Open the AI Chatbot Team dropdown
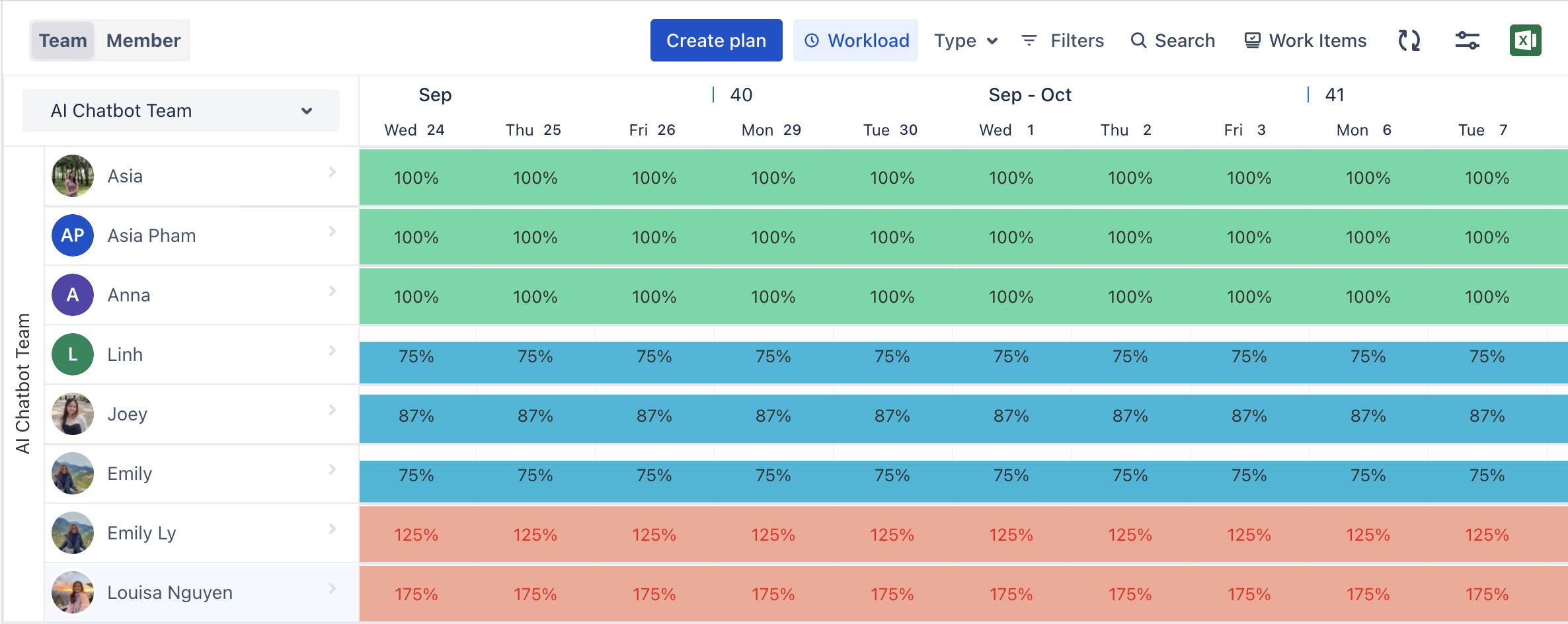The image size is (1568, 624). (x=181, y=110)
